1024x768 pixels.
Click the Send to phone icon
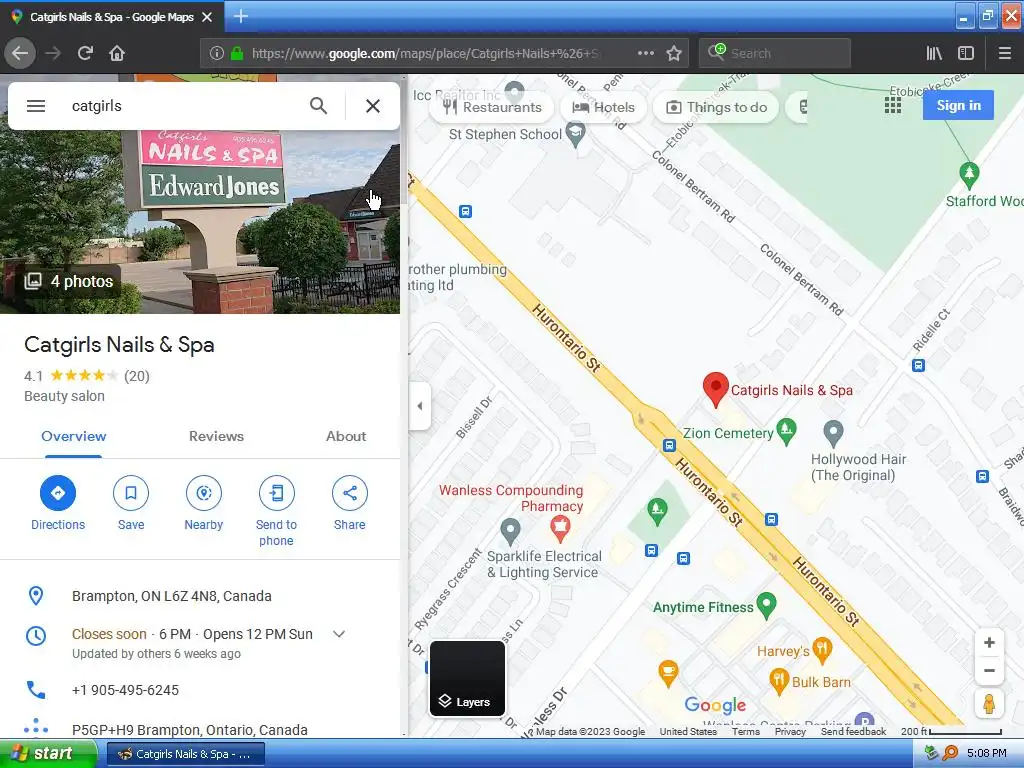[x=276, y=493]
